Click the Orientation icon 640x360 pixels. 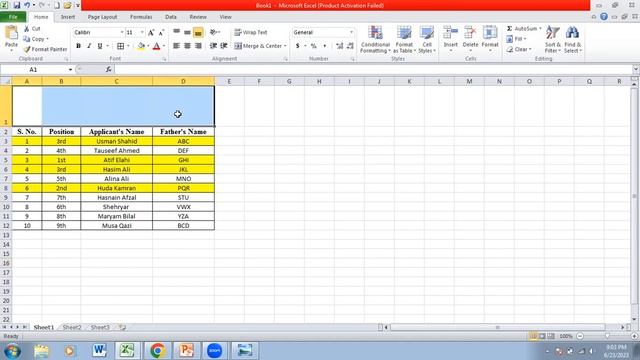213,32
